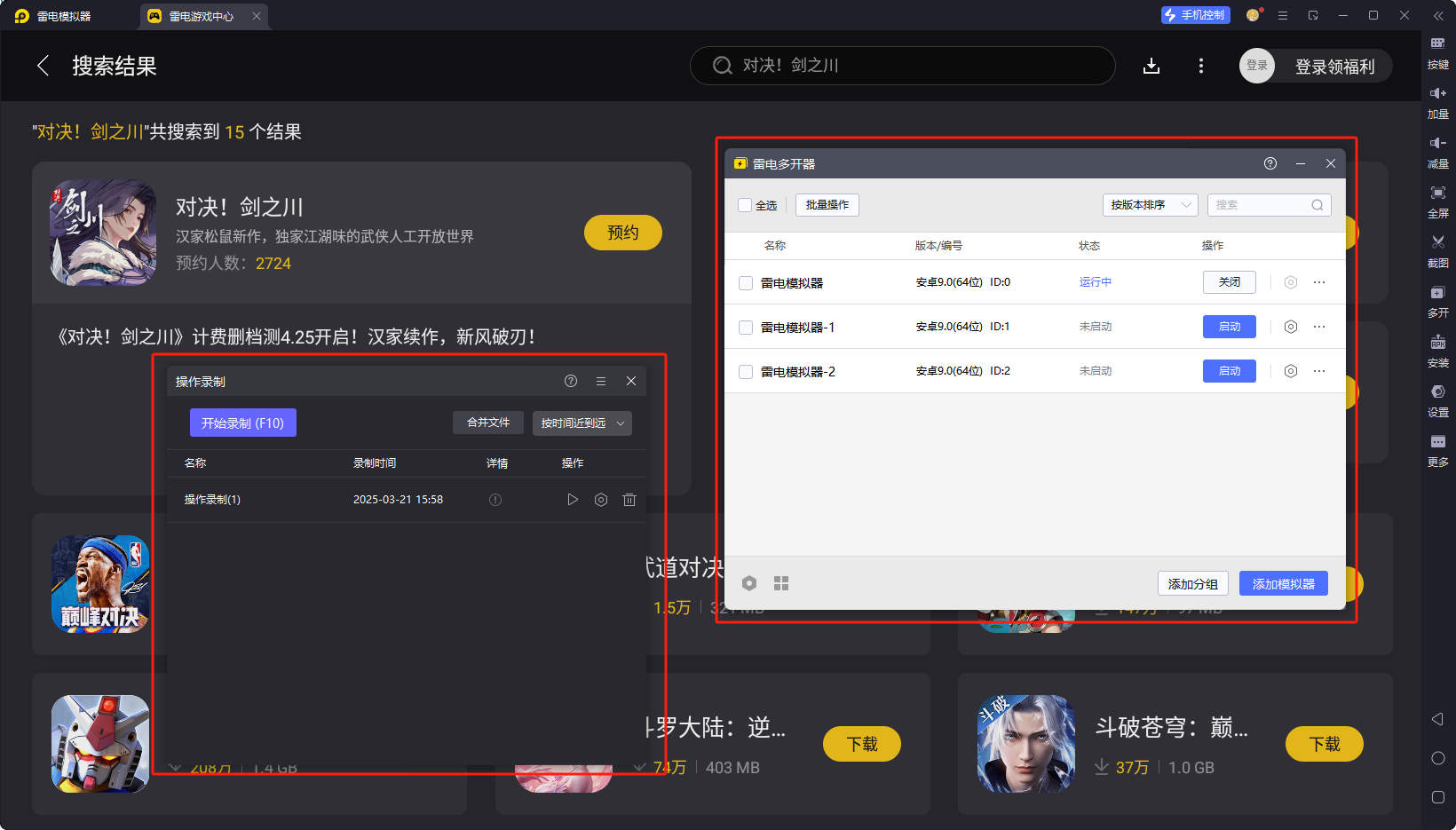Open settings gear for 雷电模拟器-1
This screenshot has height=830, width=1456.
1291,327
